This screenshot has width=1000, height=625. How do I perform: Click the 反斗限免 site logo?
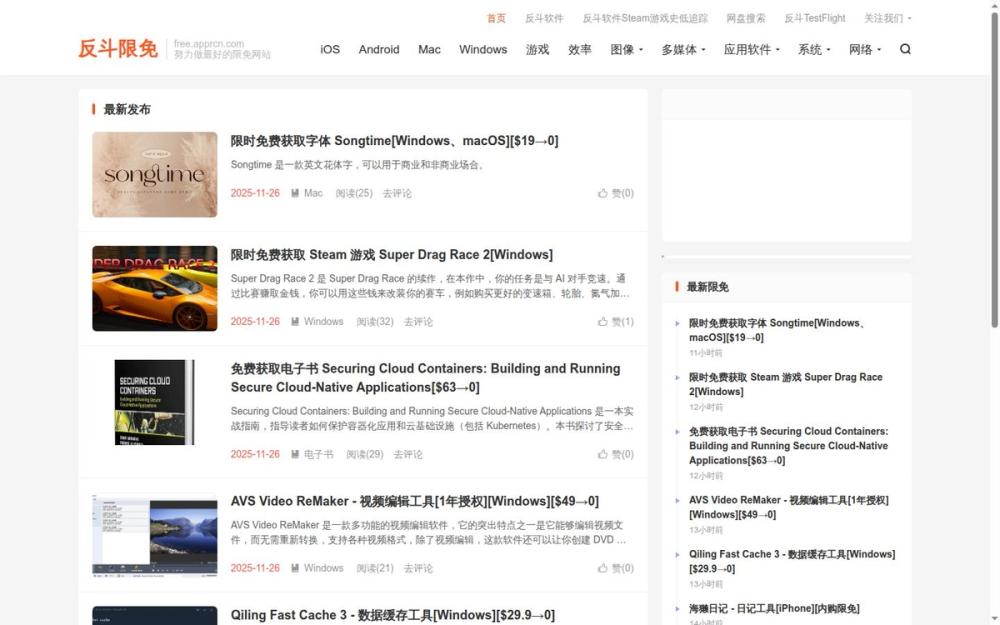(118, 47)
